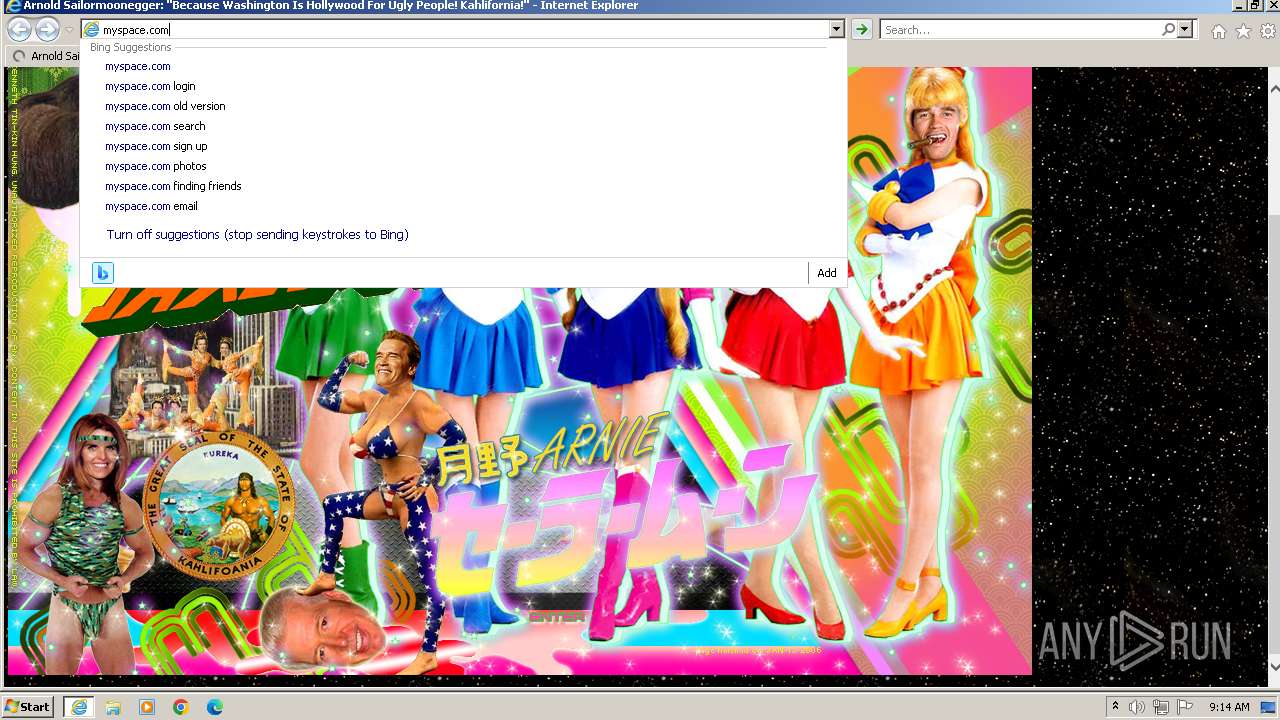Show hidden tray icons arrow
This screenshot has width=1280, height=720.
[x=1116, y=707]
